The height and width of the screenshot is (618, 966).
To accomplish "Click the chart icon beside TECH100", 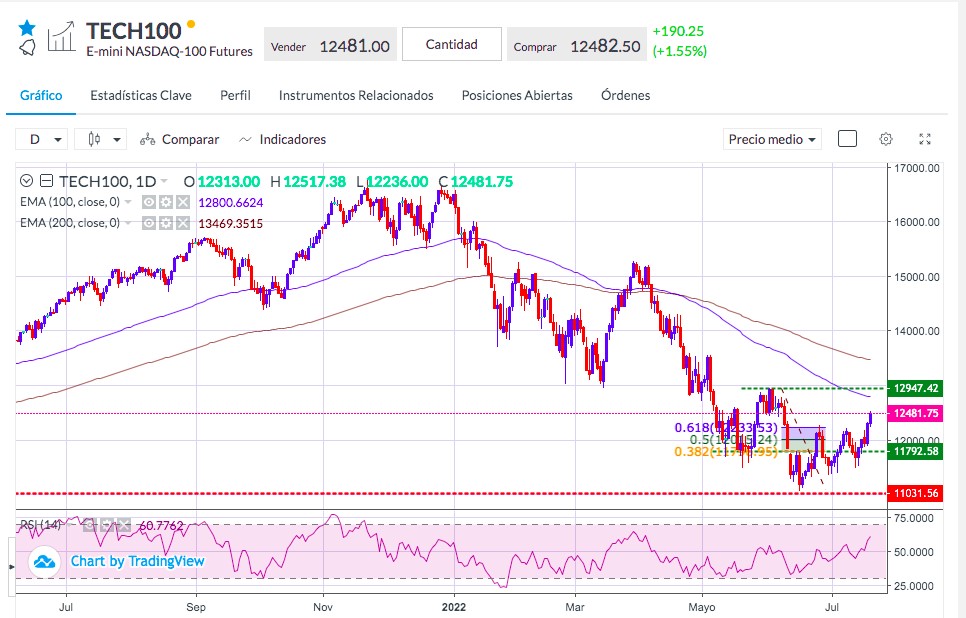I will pyautogui.click(x=61, y=36).
